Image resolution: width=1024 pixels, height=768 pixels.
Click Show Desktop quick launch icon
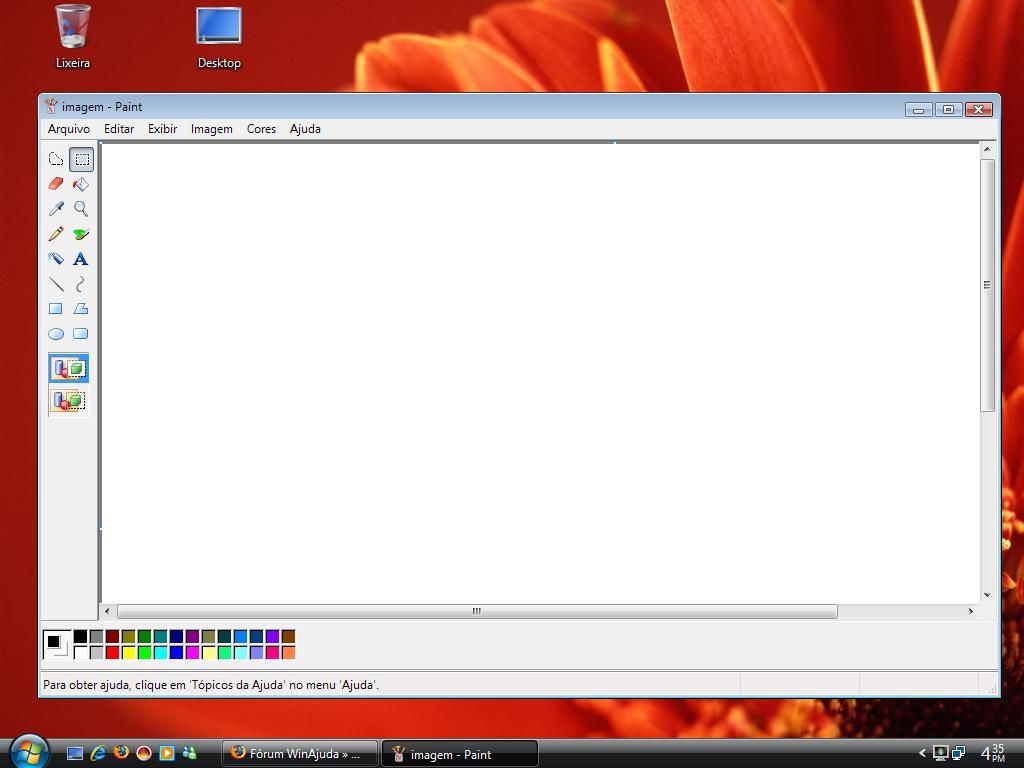pos(75,754)
